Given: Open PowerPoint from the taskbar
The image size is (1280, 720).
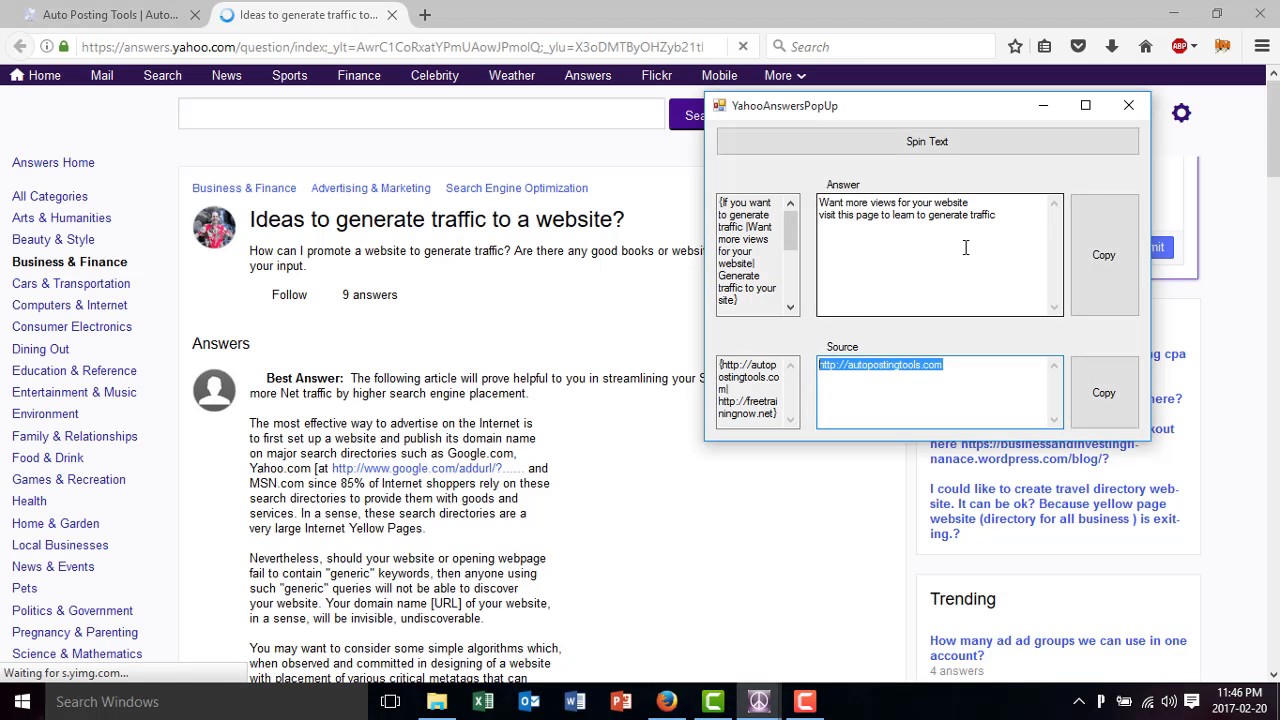Looking at the screenshot, I should click(621, 701).
